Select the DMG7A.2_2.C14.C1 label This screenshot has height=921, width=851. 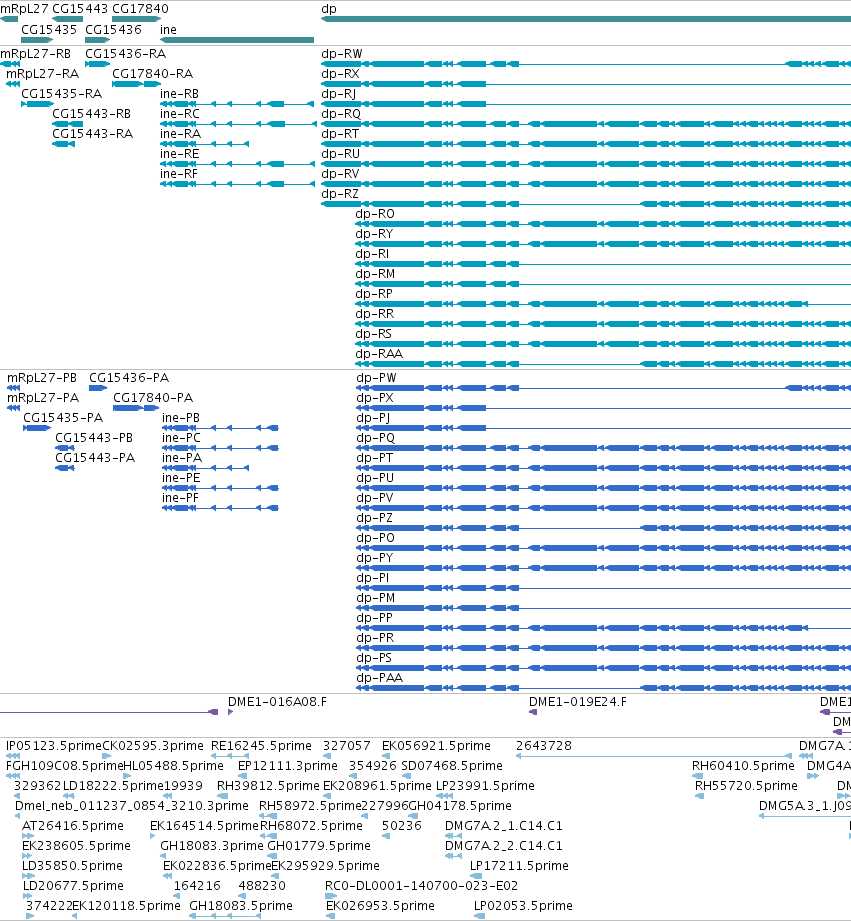pos(504,846)
